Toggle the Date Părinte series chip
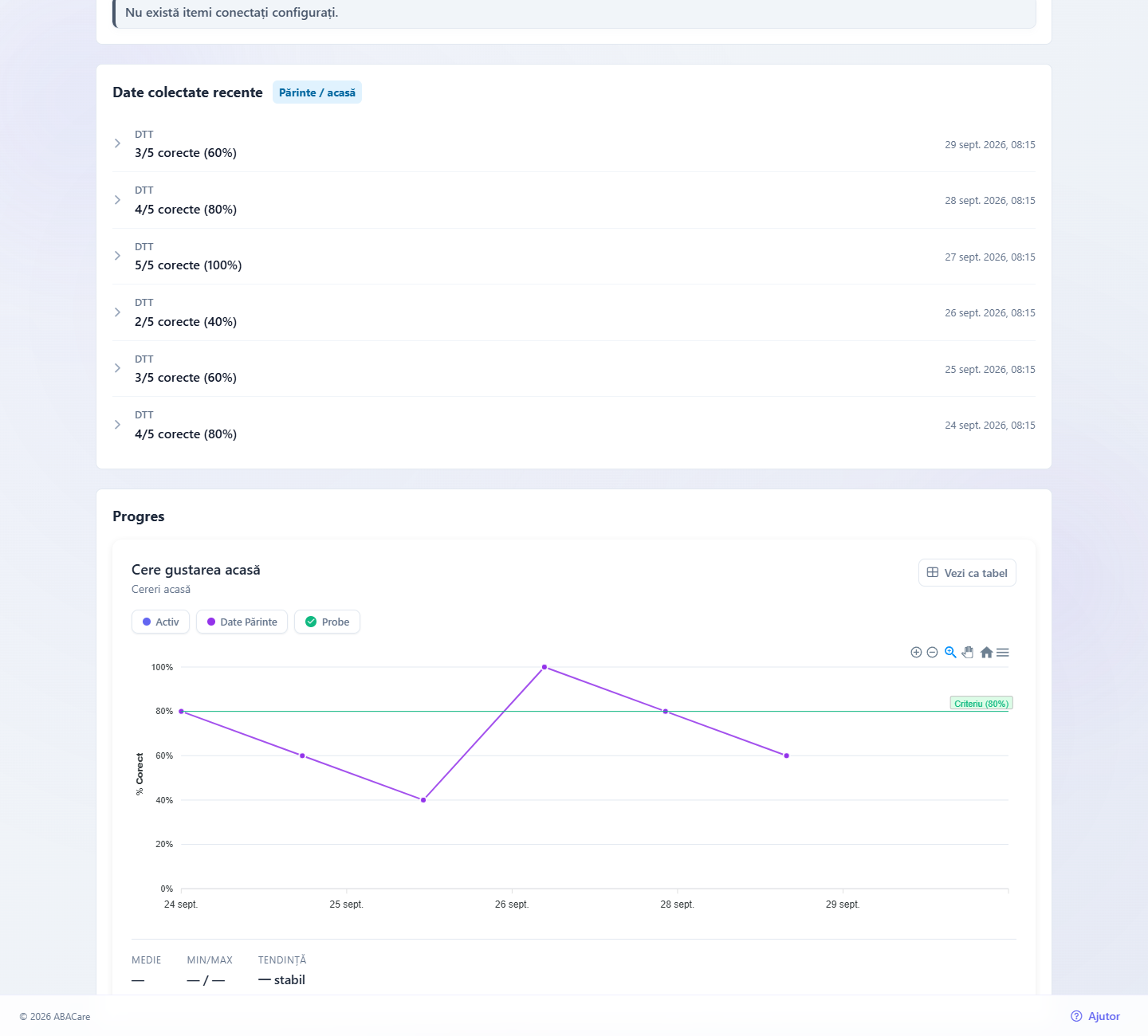 [242, 622]
